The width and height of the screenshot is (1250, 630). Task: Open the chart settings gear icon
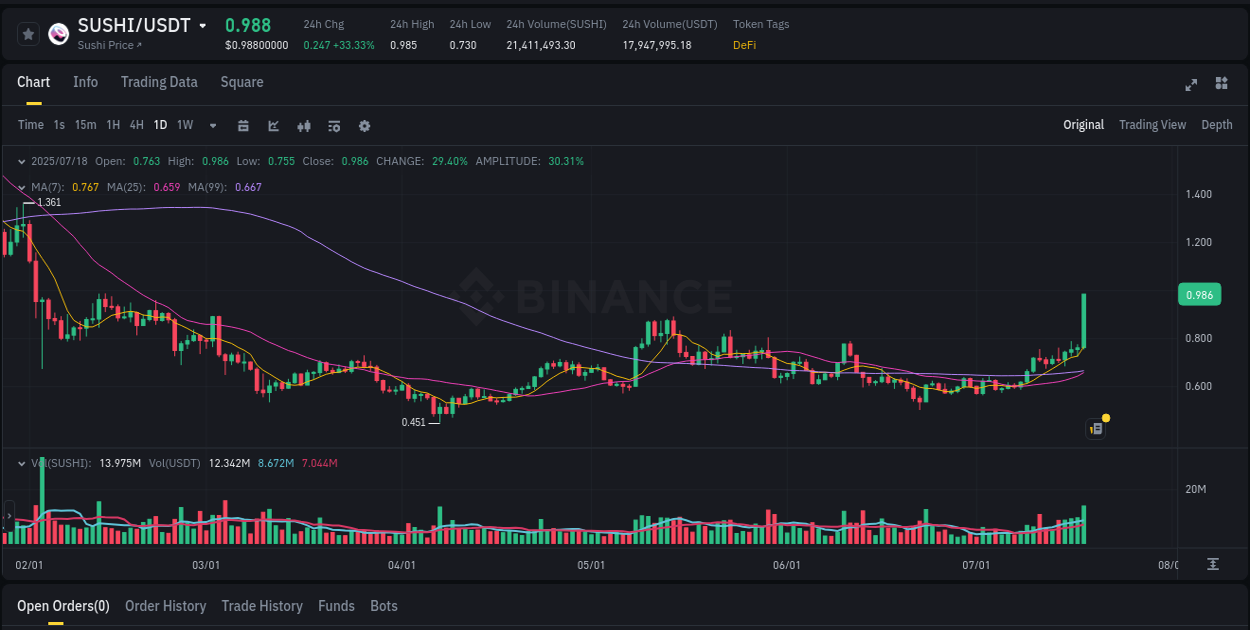click(364, 126)
